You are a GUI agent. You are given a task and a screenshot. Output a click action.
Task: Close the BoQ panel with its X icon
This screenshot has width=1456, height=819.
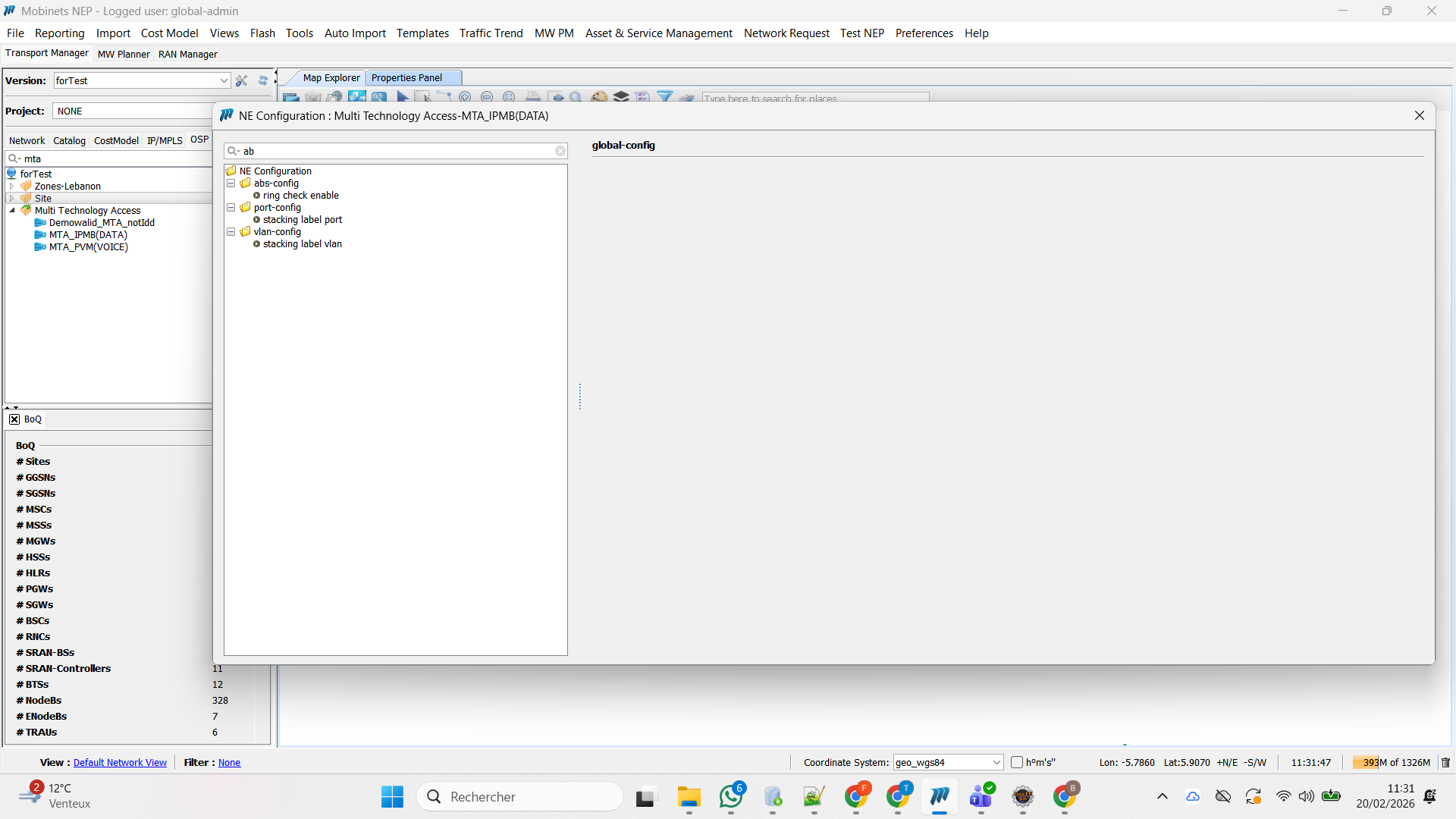coord(14,419)
